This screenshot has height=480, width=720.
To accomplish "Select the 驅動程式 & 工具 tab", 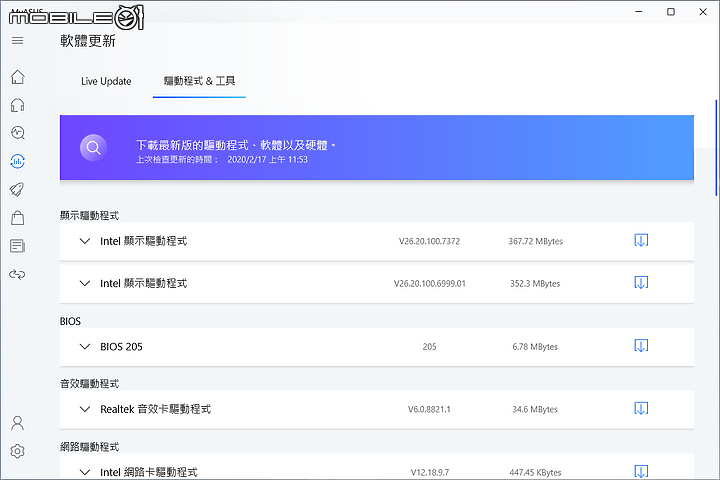I will pos(199,81).
